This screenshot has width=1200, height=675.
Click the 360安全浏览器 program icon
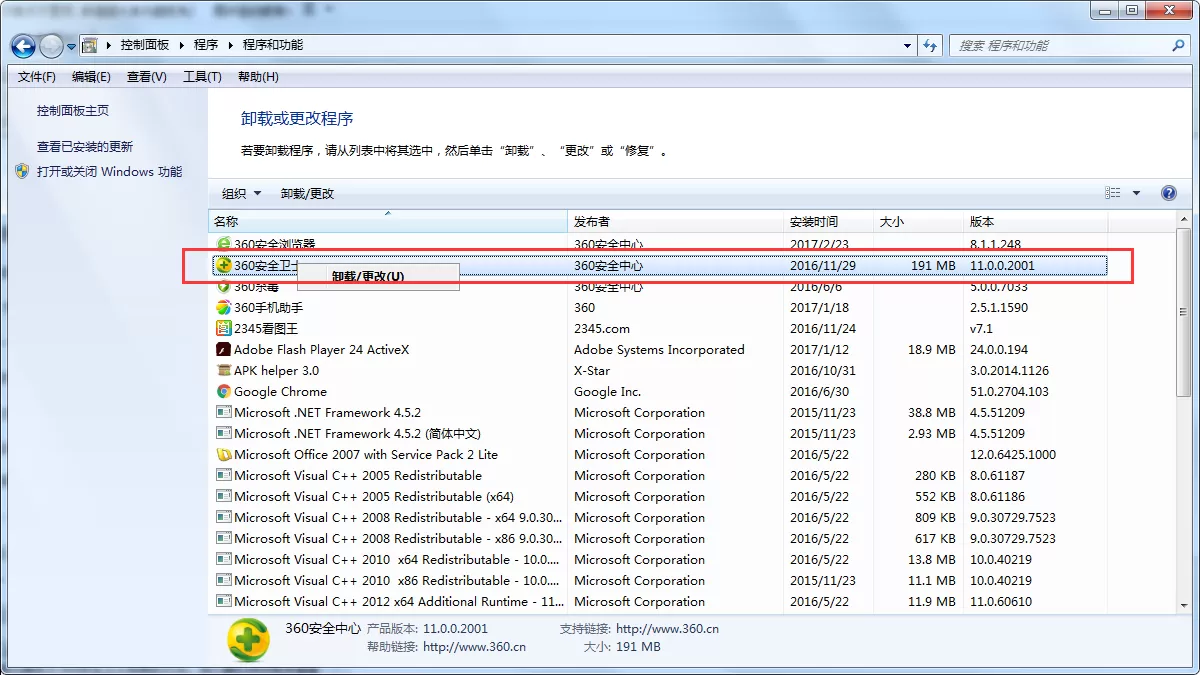click(x=224, y=244)
